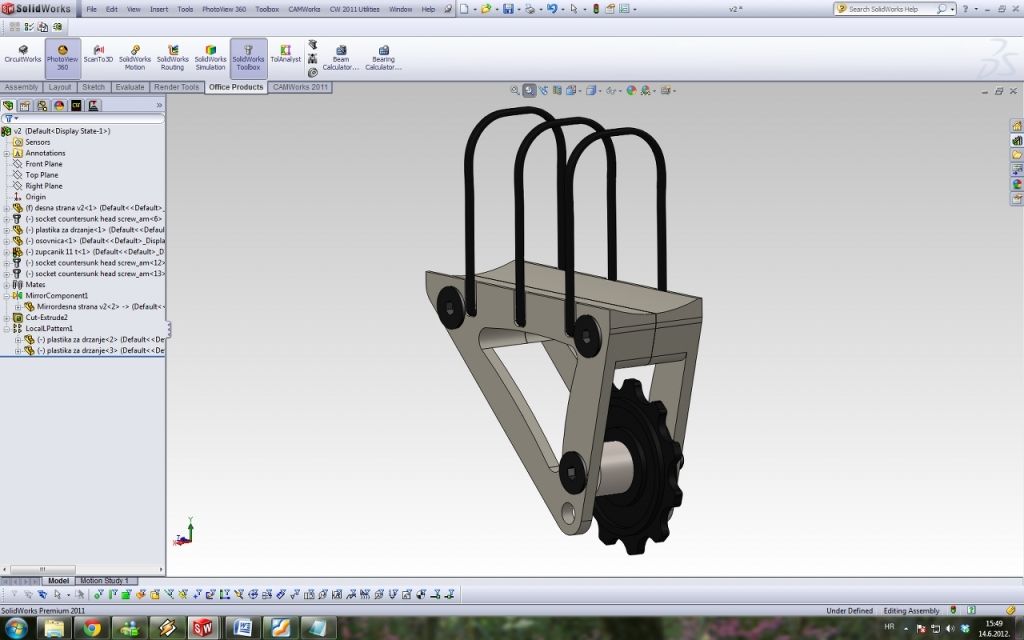This screenshot has height=640, width=1024.
Task: Open the DisplayManager tab
Action: click(59, 105)
